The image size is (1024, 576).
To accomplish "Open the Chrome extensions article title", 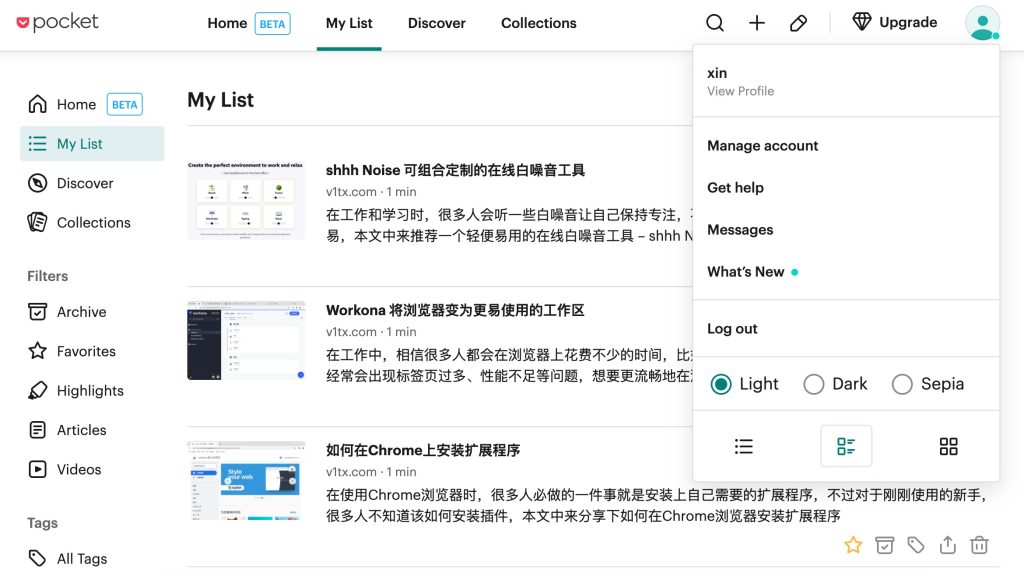I will point(423,450).
